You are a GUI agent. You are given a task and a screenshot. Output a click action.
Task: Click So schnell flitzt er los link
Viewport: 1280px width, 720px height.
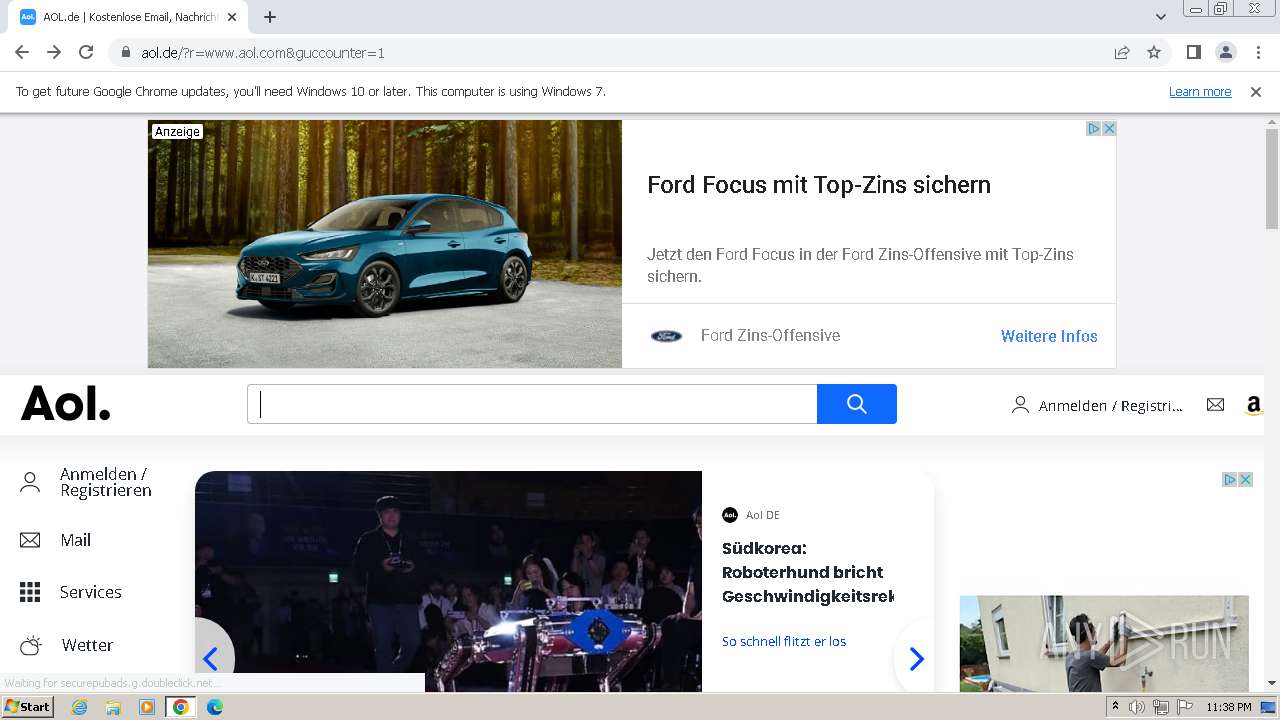point(784,641)
